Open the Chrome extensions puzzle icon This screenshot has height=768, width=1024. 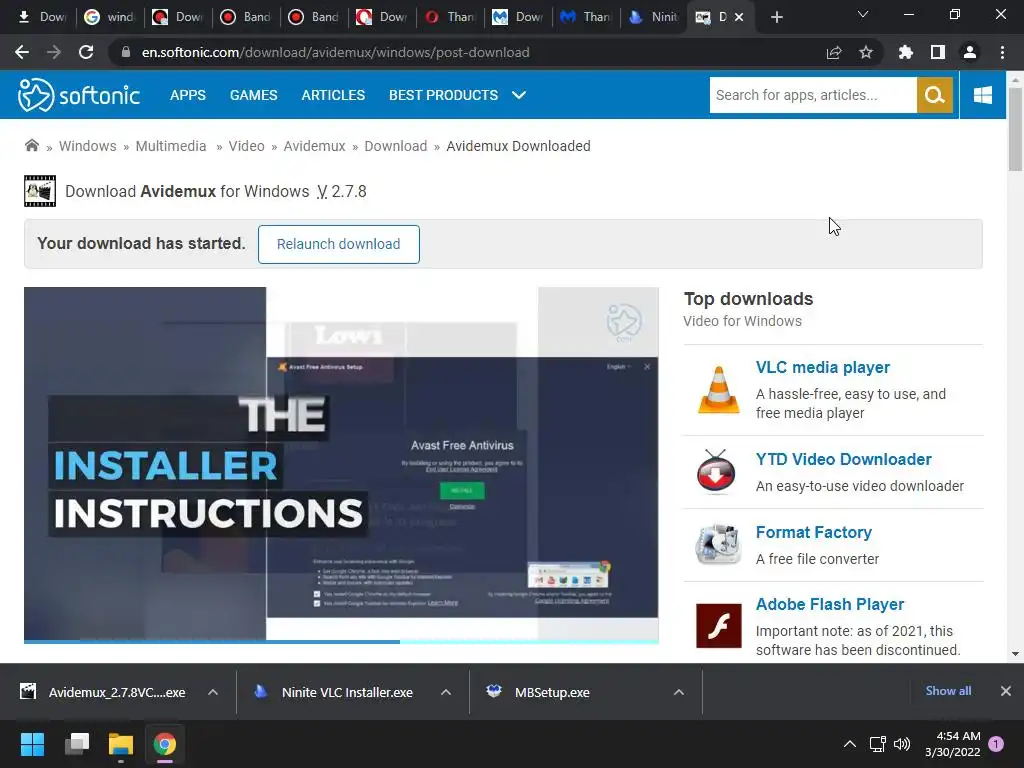coord(906,52)
